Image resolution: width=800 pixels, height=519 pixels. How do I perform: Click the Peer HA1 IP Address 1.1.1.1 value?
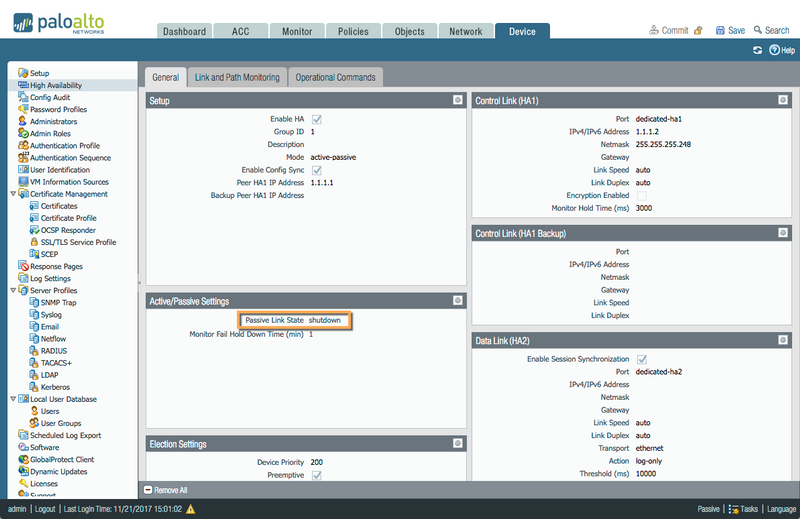click(322, 182)
